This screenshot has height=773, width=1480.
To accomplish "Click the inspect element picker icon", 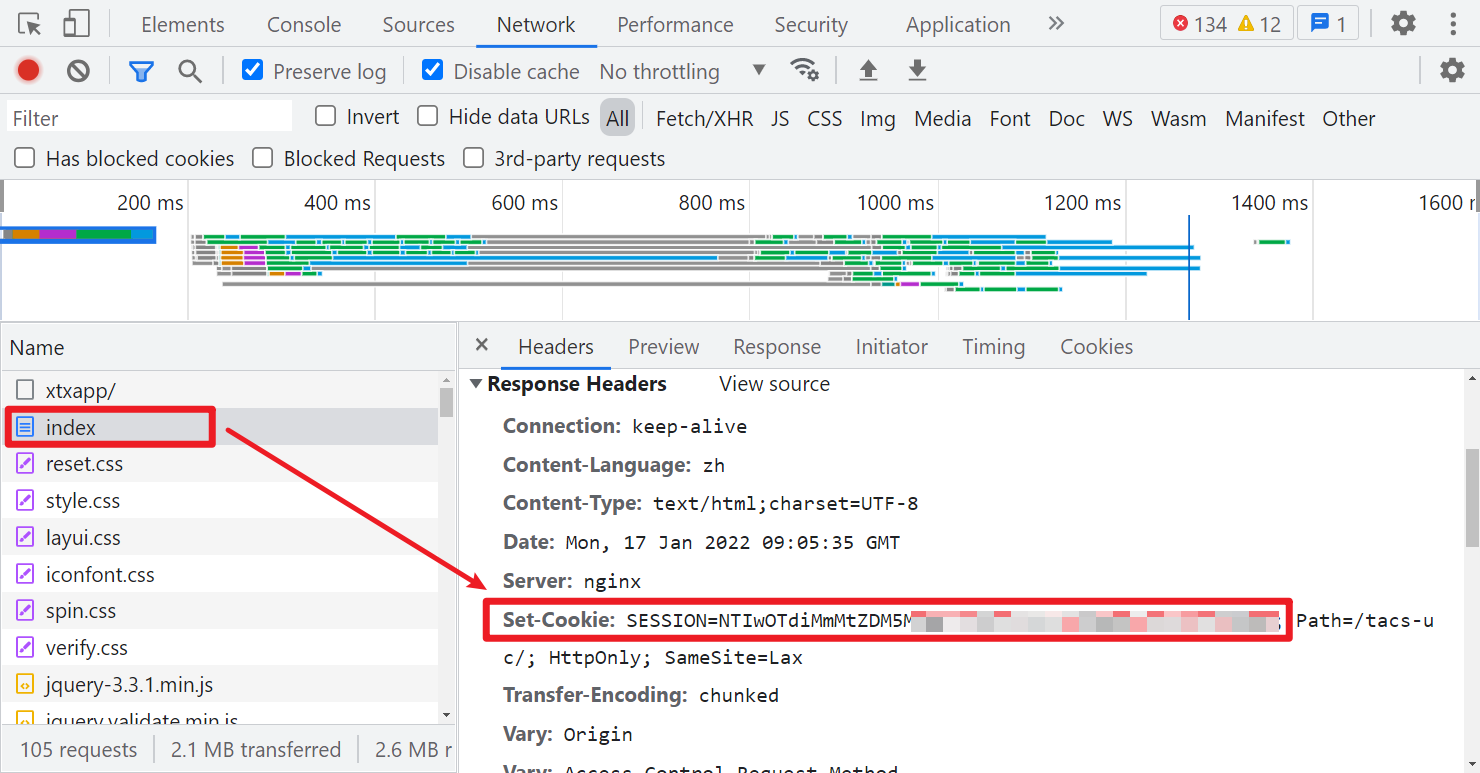I will pyautogui.click(x=30, y=24).
